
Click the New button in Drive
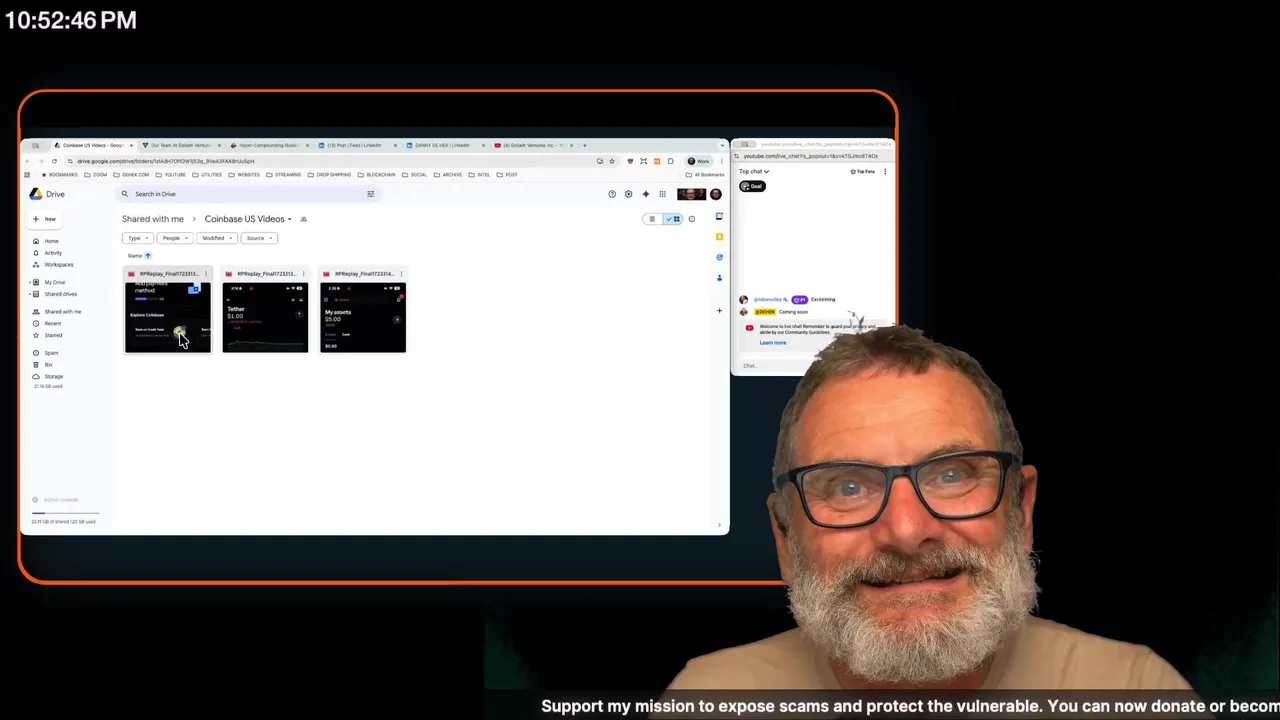pyautogui.click(x=44, y=219)
